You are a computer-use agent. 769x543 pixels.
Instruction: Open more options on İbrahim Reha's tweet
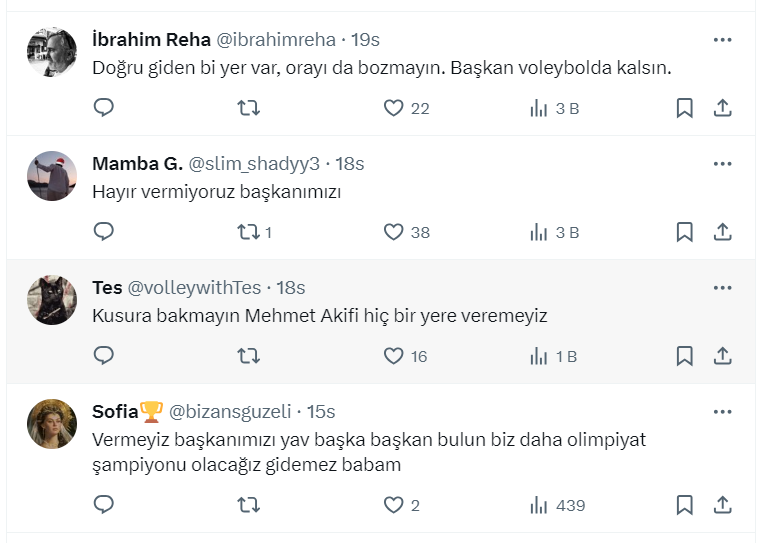point(723,40)
